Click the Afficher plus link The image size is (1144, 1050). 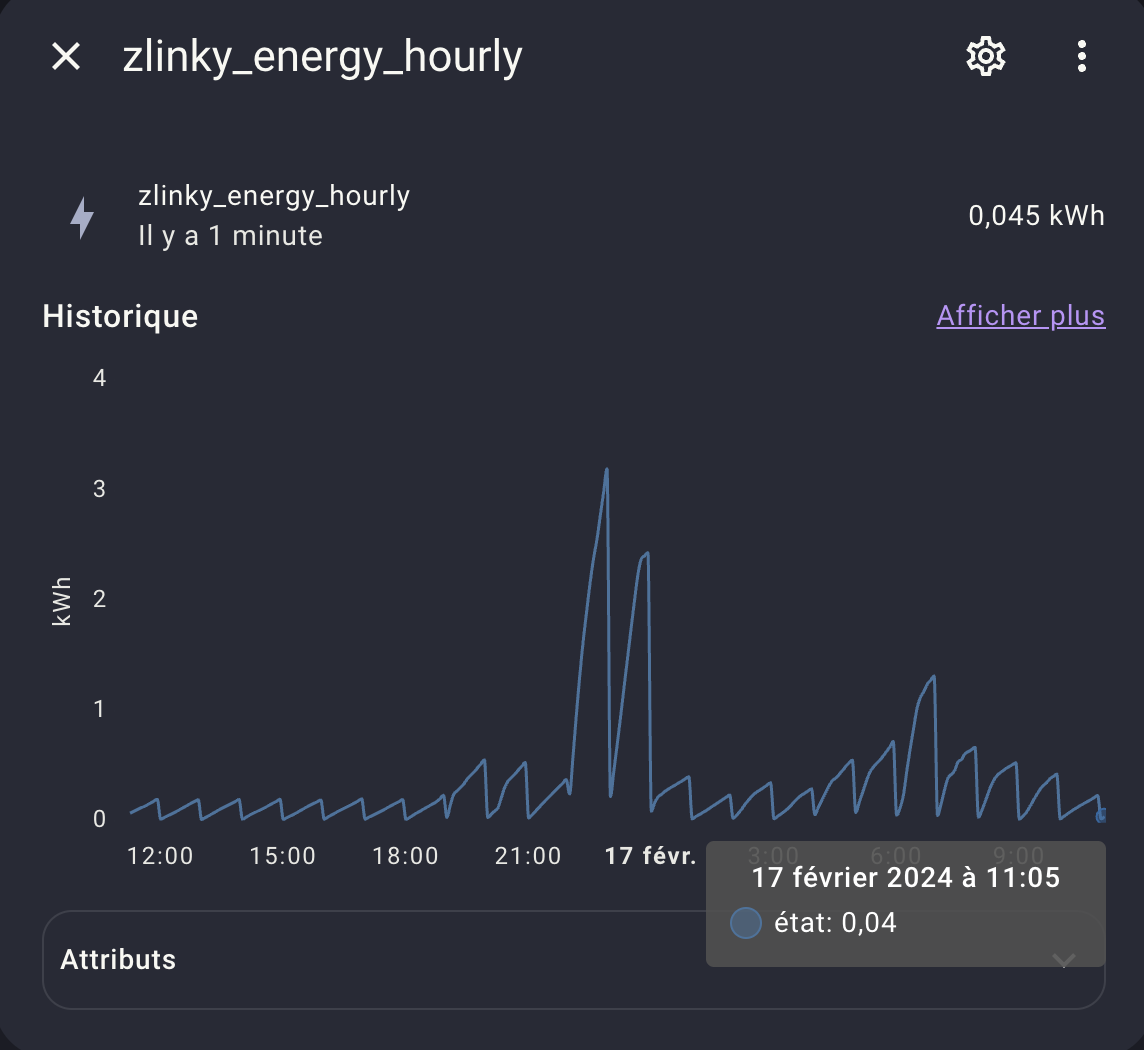point(1020,316)
